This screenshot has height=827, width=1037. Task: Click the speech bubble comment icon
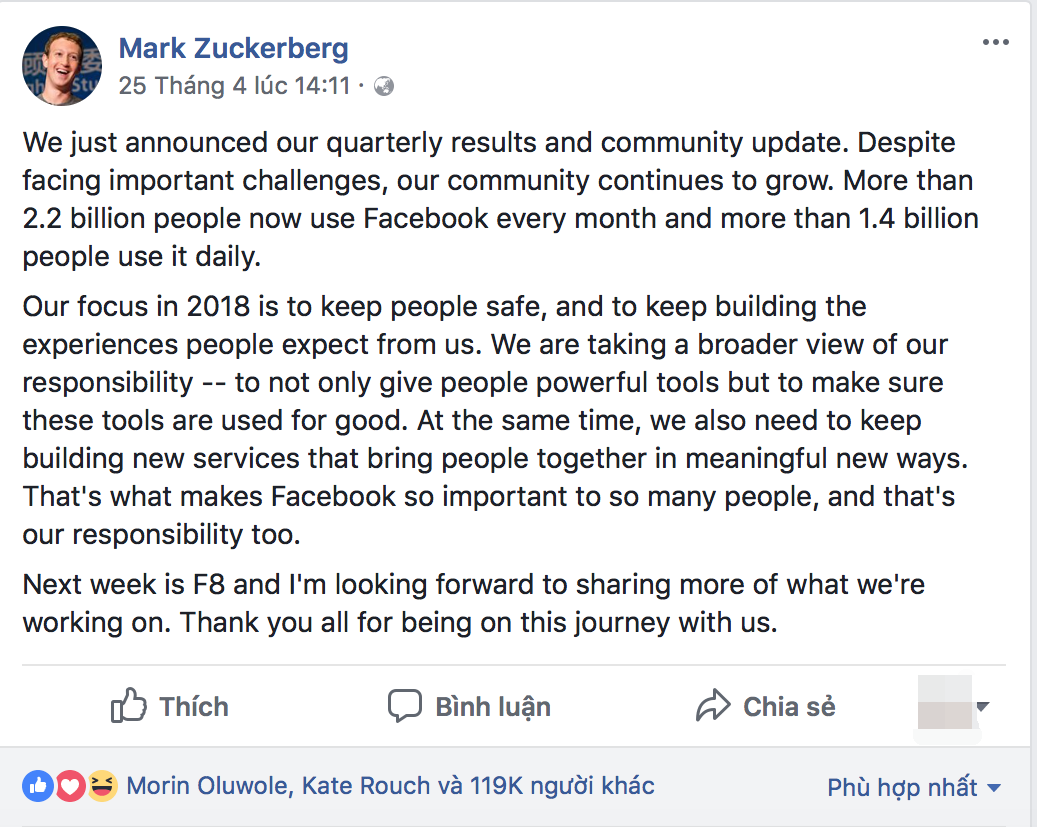pos(404,707)
